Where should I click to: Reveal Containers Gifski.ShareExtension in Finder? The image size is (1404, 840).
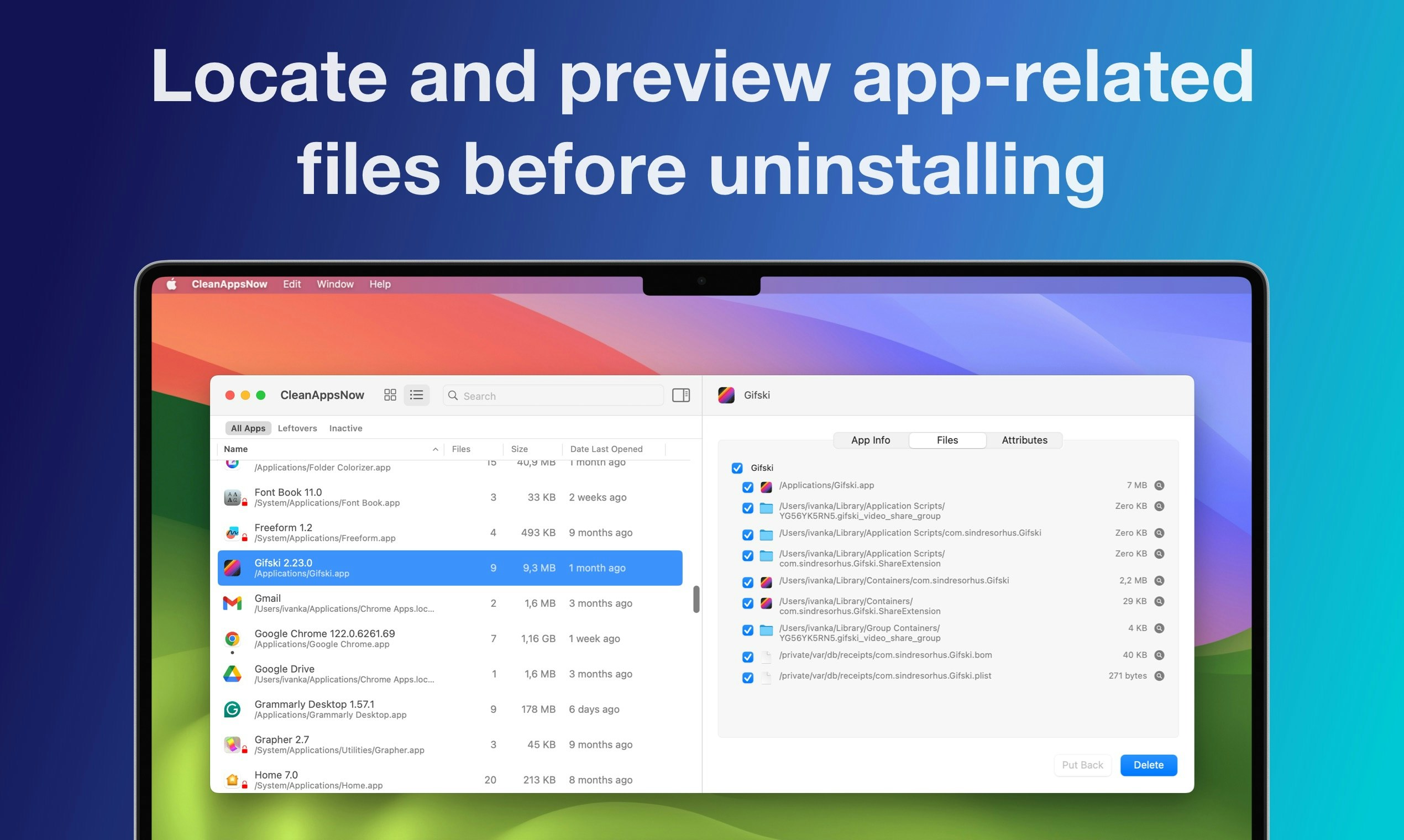coord(1160,601)
